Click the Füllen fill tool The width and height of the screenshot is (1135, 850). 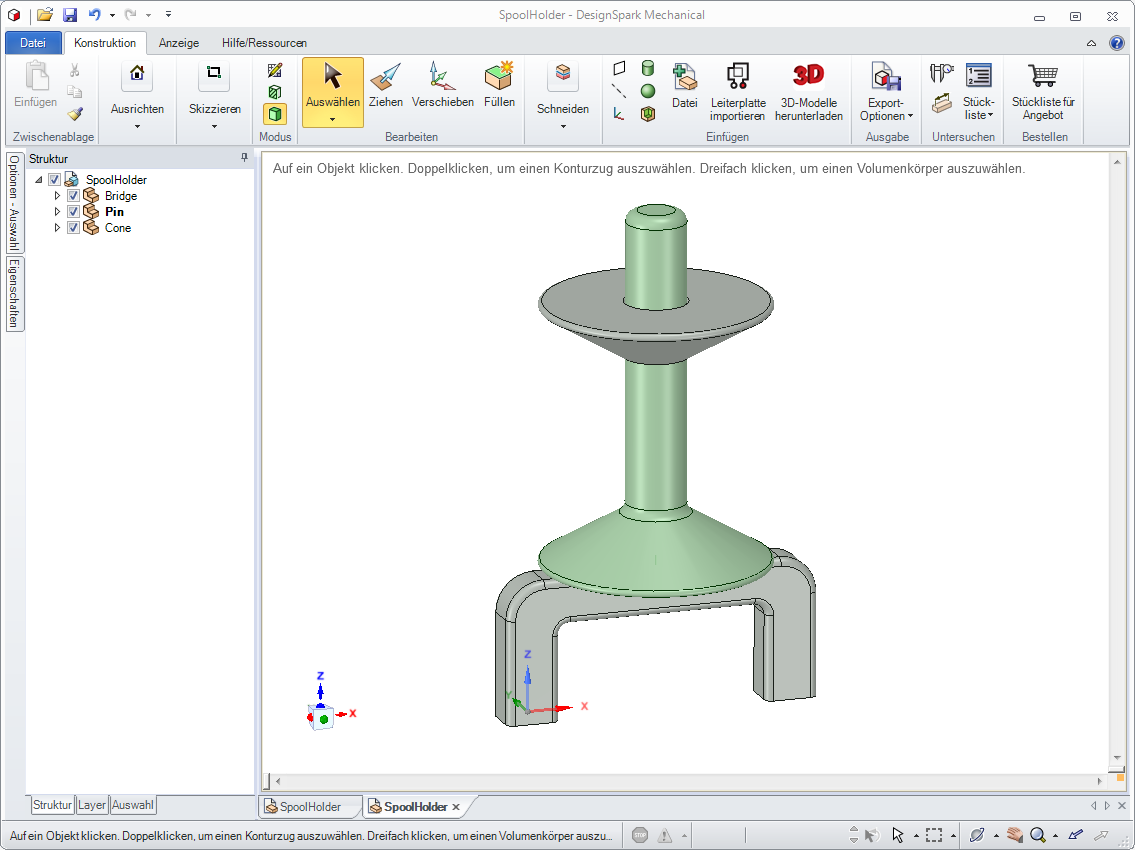point(499,86)
